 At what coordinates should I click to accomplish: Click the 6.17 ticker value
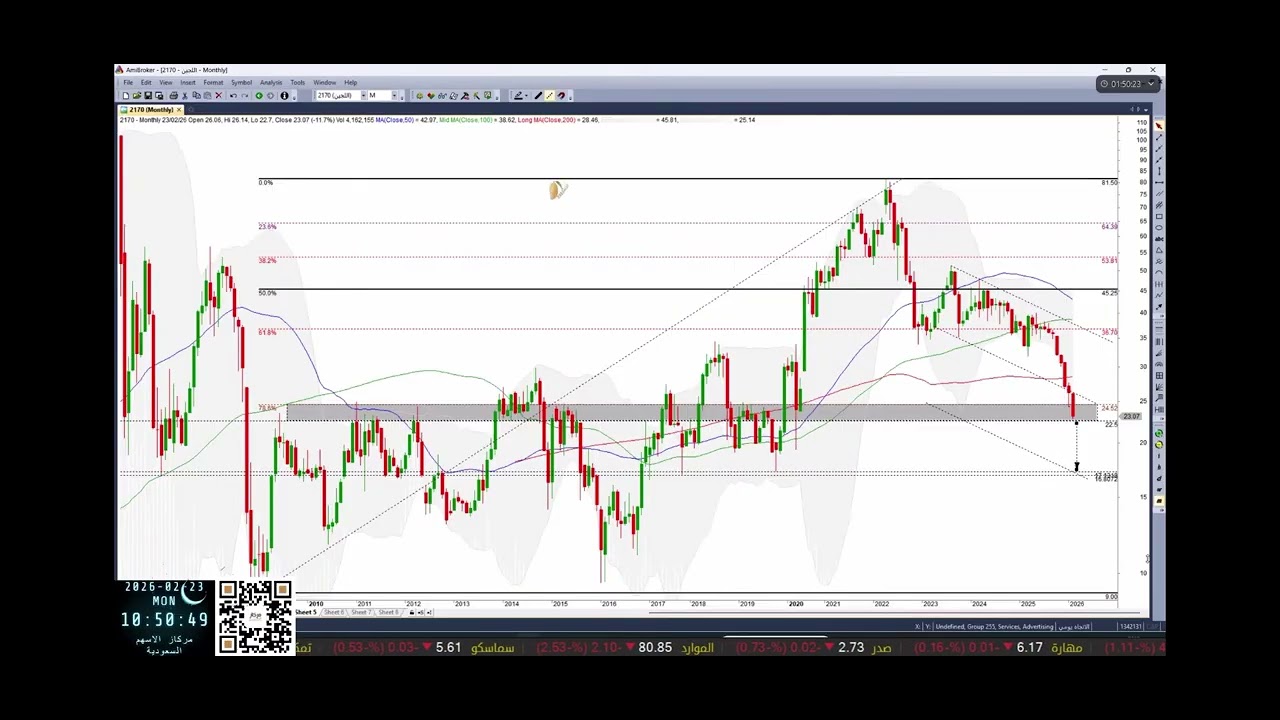(x=1030, y=648)
